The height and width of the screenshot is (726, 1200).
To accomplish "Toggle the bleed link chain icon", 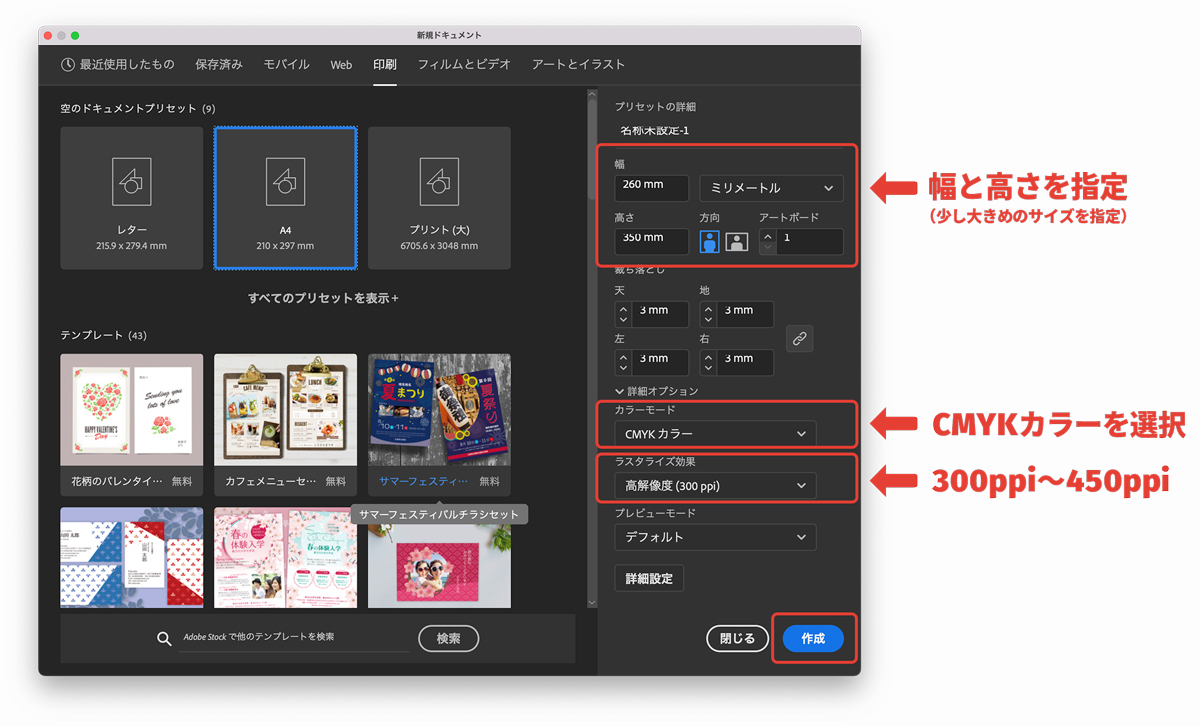I will pos(799,339).
